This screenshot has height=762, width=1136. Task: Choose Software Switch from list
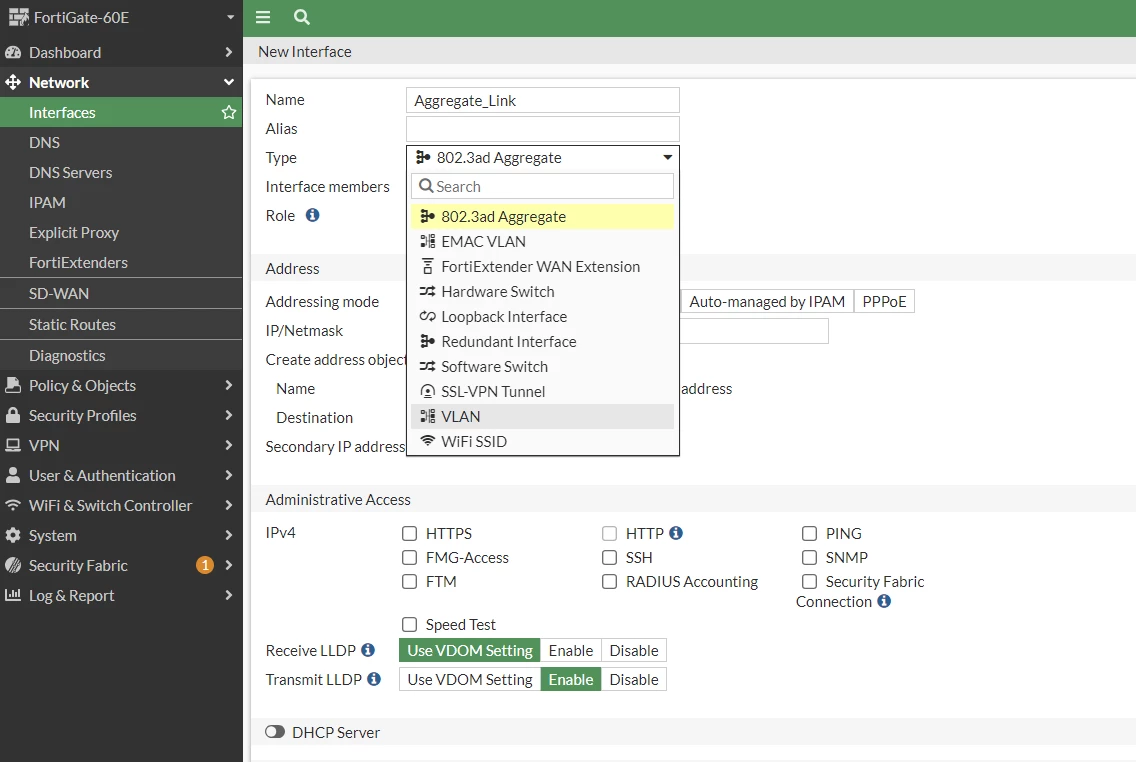pos(543,367)
